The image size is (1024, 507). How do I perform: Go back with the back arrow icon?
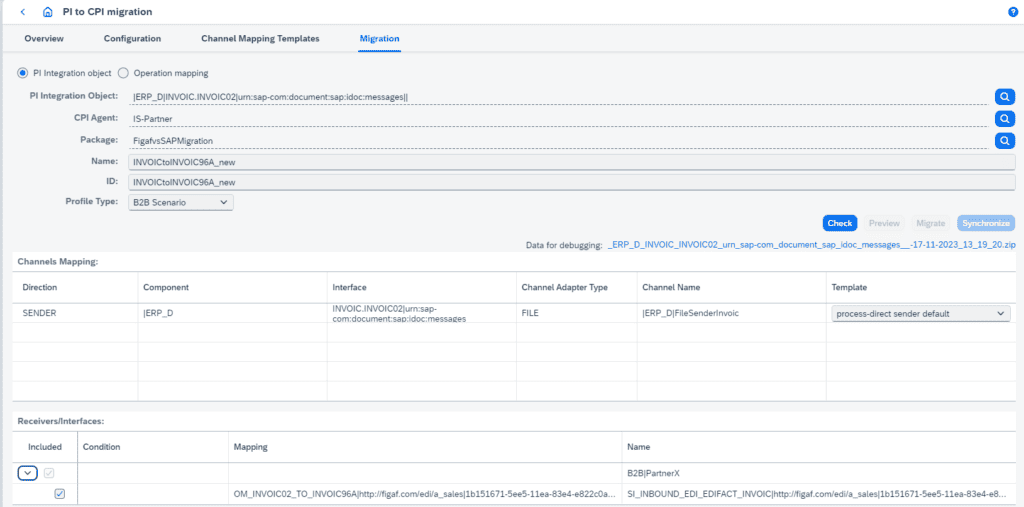coord(23,12)
